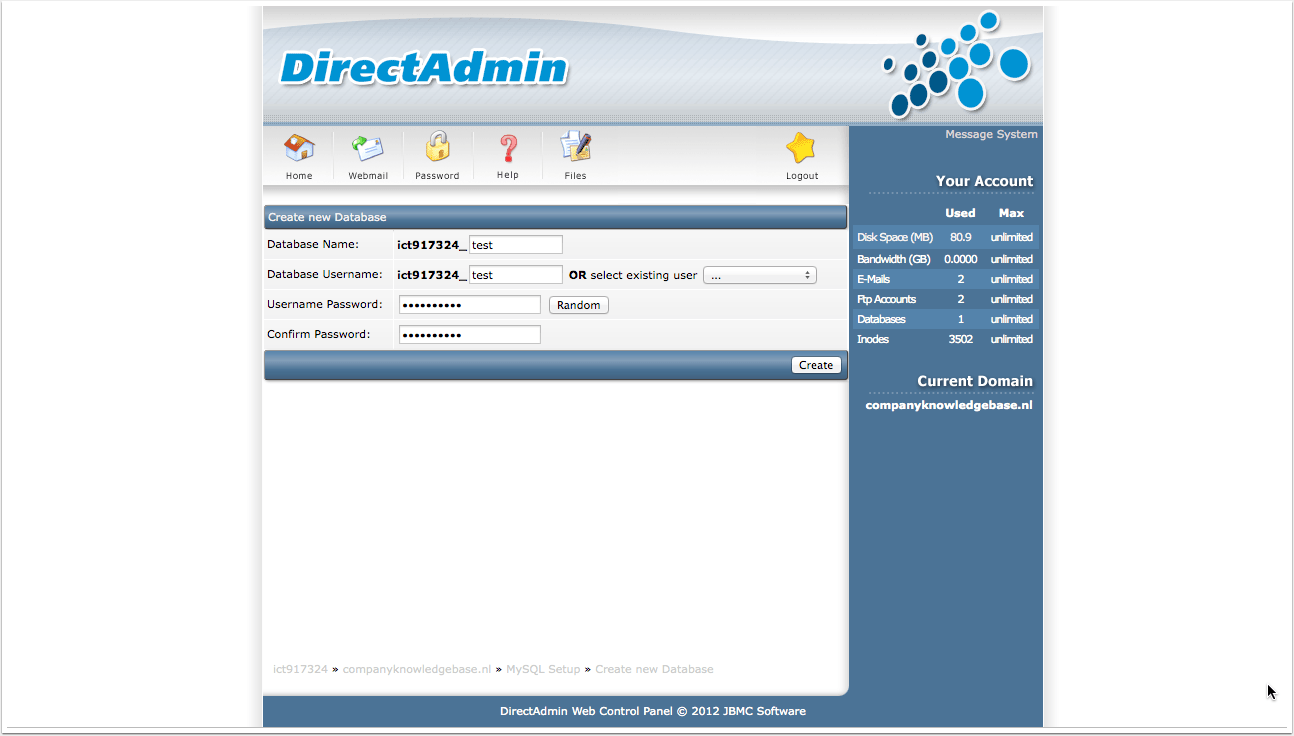This screenshot has width=1294, height=736.
Task: Click the Inodes row label
Action: pyautogui.click(x=873, y=339)
